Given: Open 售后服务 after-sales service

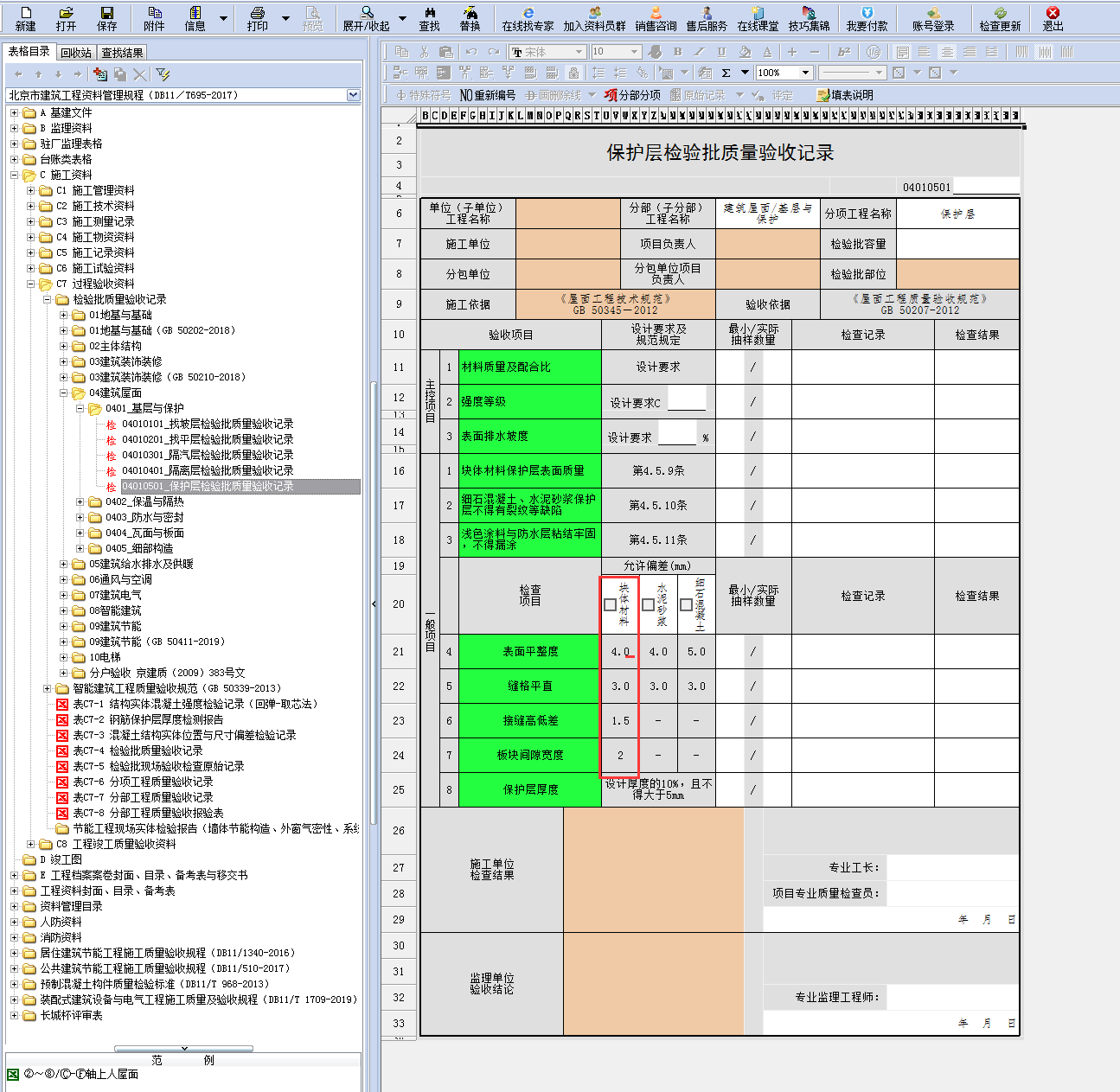Looking at the screenshot, I should [x=707, y=18].
